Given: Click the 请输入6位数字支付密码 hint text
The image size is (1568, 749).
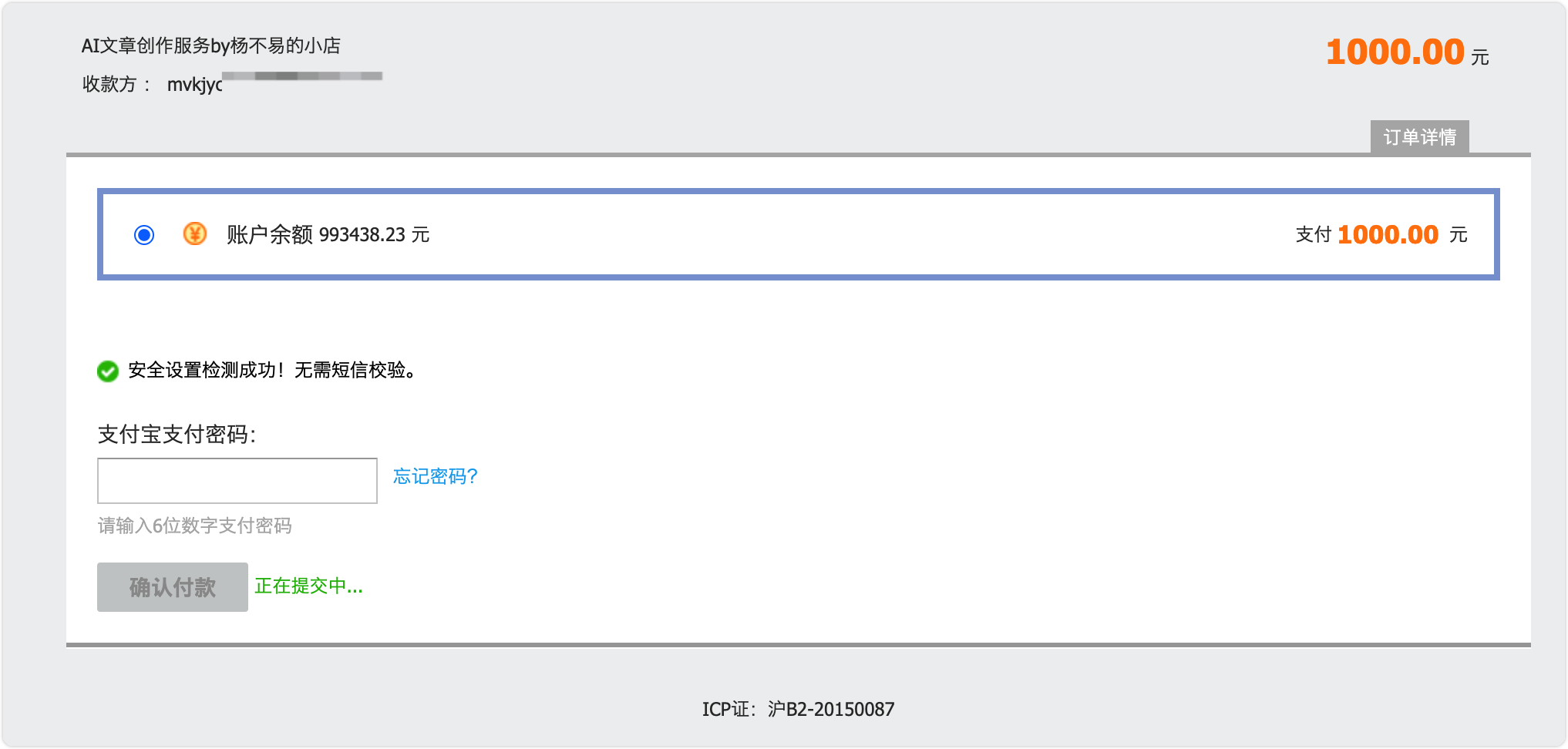Looking at the screenshot, I should tap(195, 526).
